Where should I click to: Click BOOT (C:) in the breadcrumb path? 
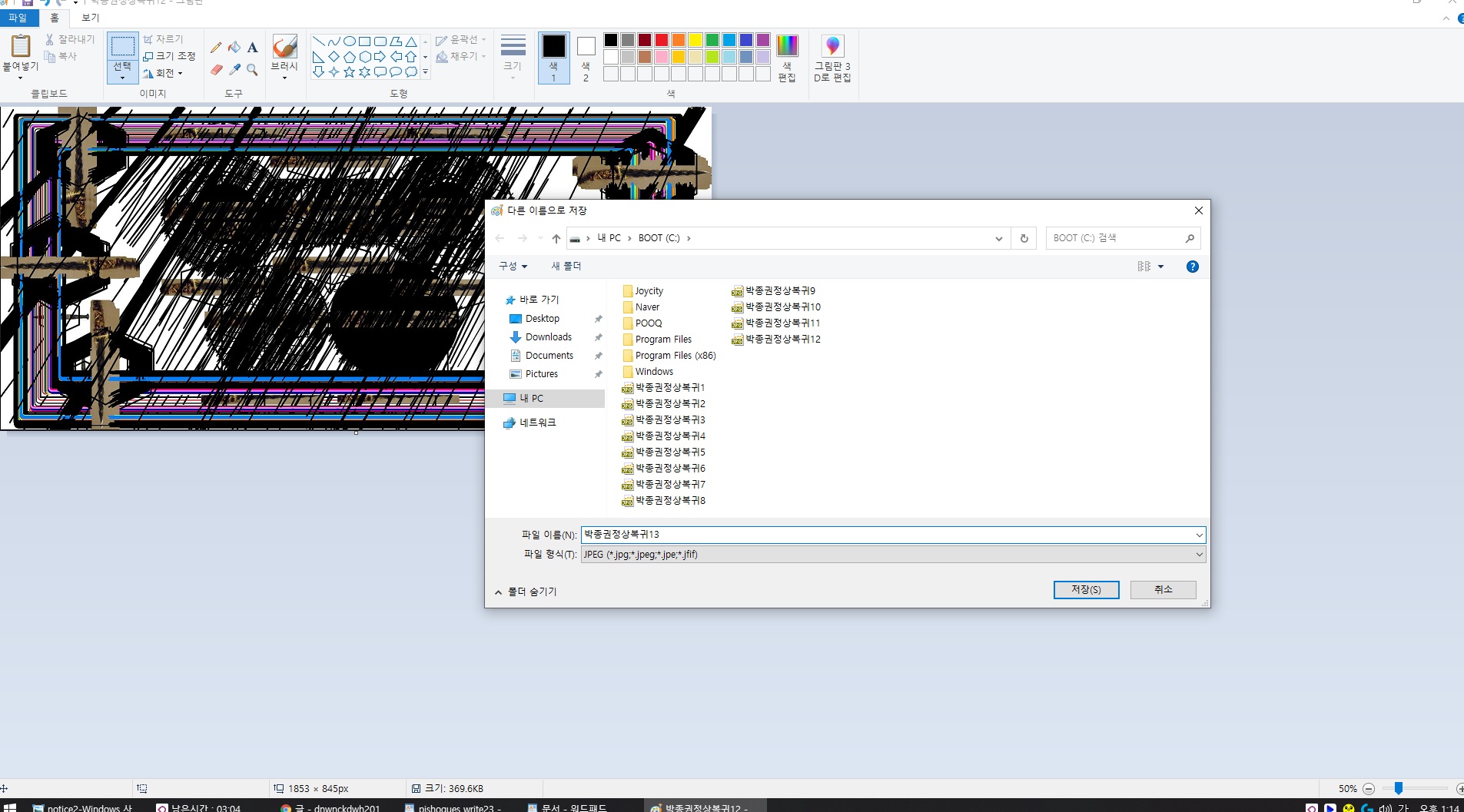(659, 238)
